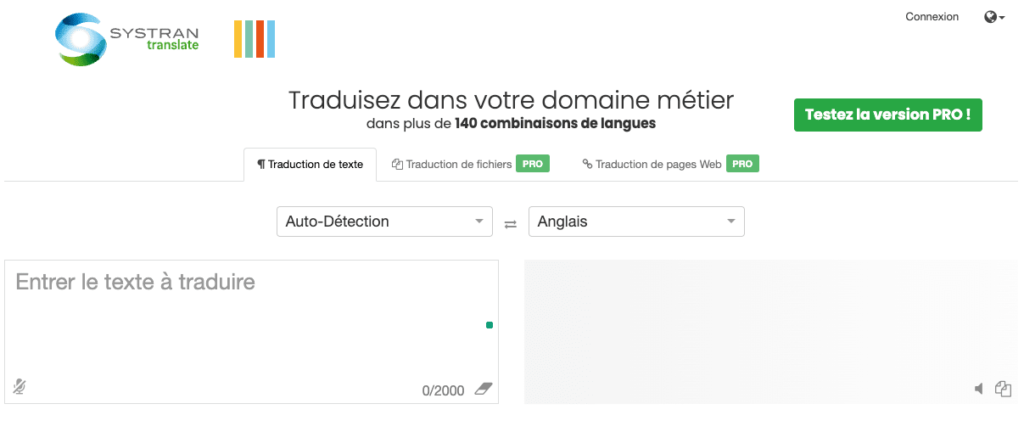1024x432 pixels.
Task: Open the Auto-Détection source language dropdown
Action: 385,222
